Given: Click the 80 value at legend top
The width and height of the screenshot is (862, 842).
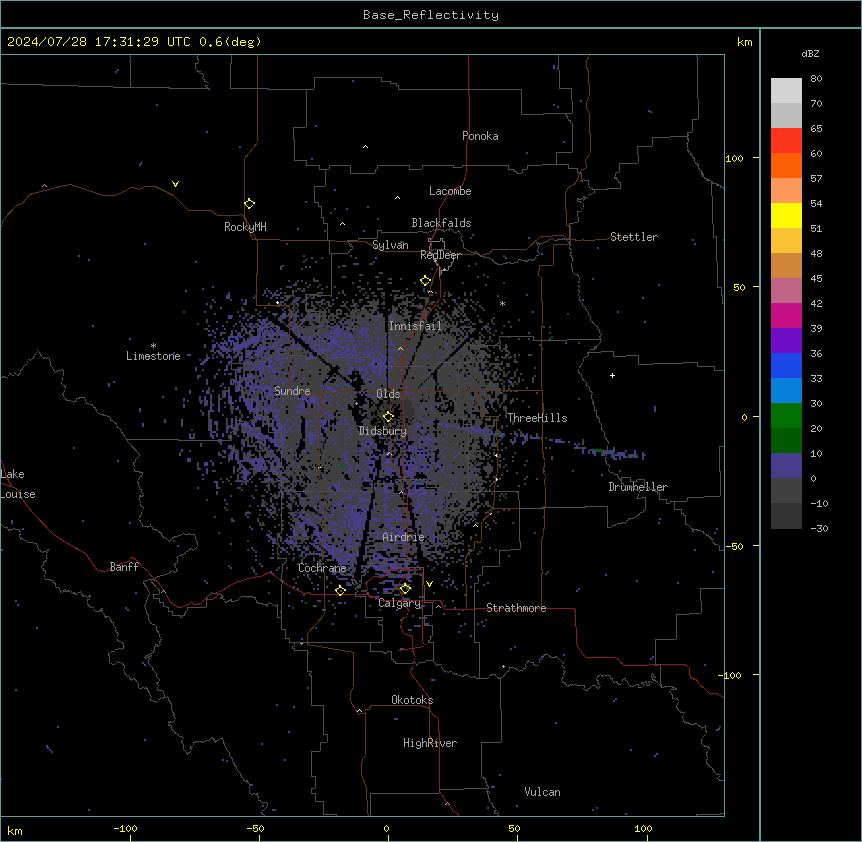Looking at the screenshot, I should (816, 79).
